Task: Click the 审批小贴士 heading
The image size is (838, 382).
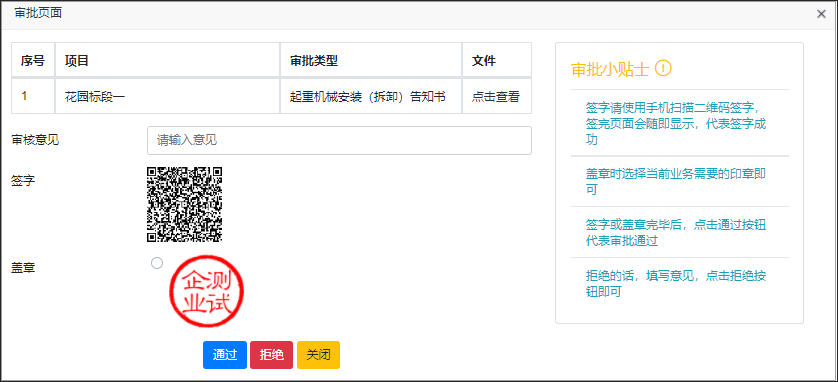Action: 610,69
